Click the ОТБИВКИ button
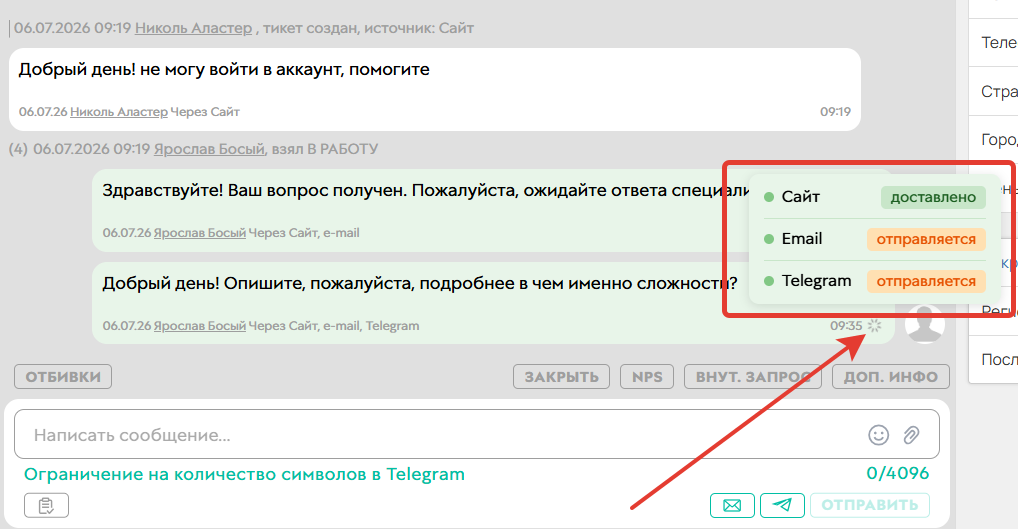Viewport: 1018px width, 529px height. click(x=63, y=377)
